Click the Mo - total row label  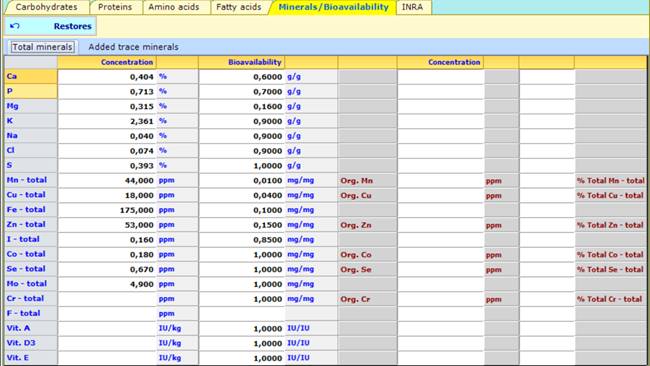point(27,284)
